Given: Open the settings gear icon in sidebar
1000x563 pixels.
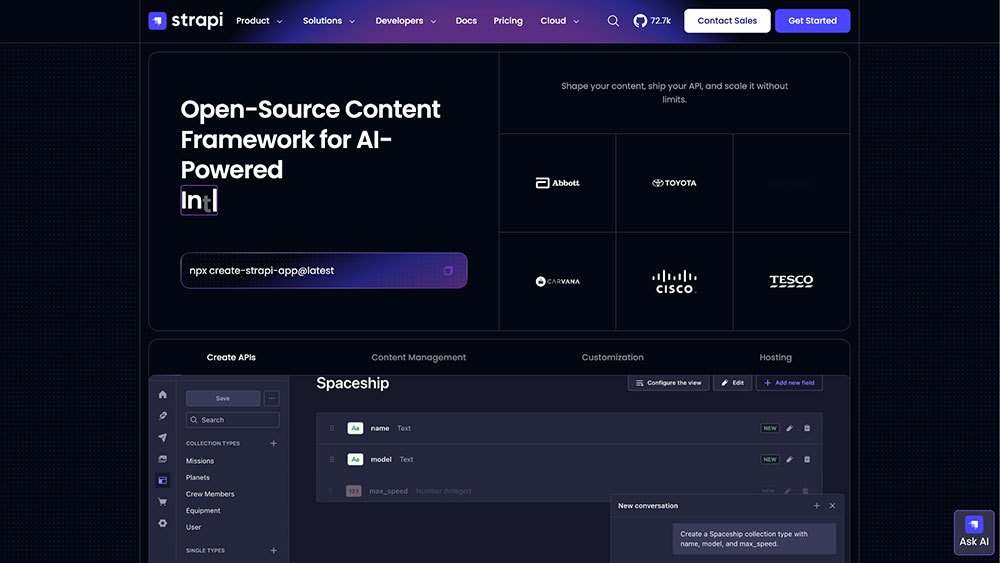Looking at the screenshot, I should 163,523.
